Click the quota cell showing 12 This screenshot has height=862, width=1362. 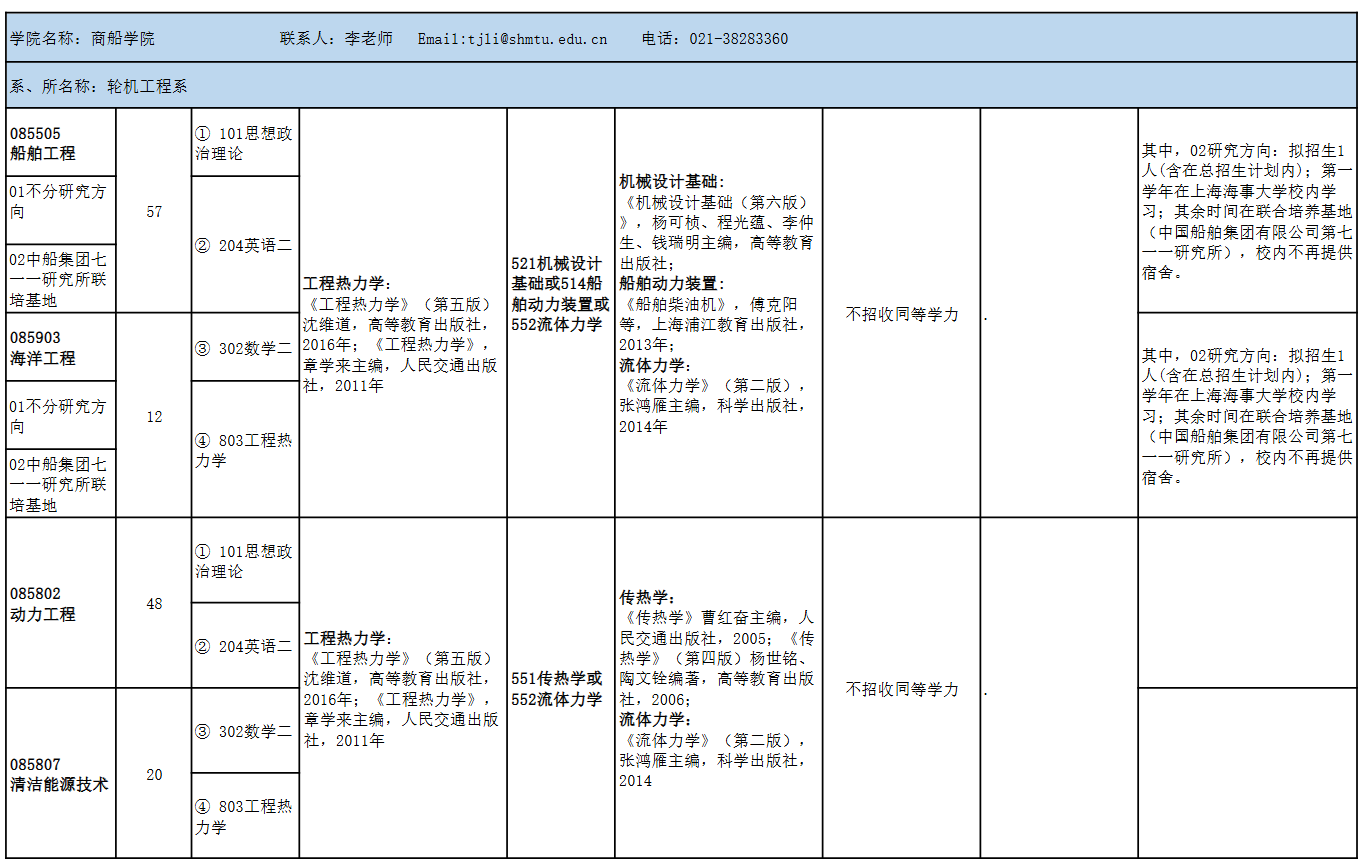coord(153,413)
